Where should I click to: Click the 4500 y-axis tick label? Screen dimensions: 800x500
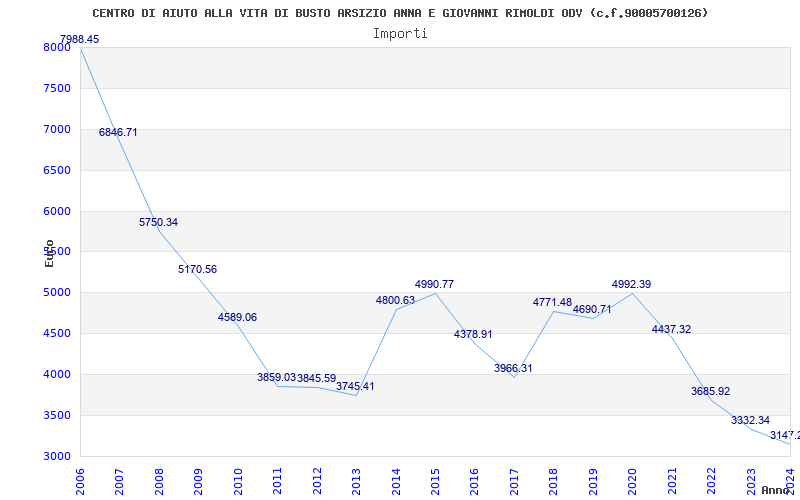coord(57,333)
